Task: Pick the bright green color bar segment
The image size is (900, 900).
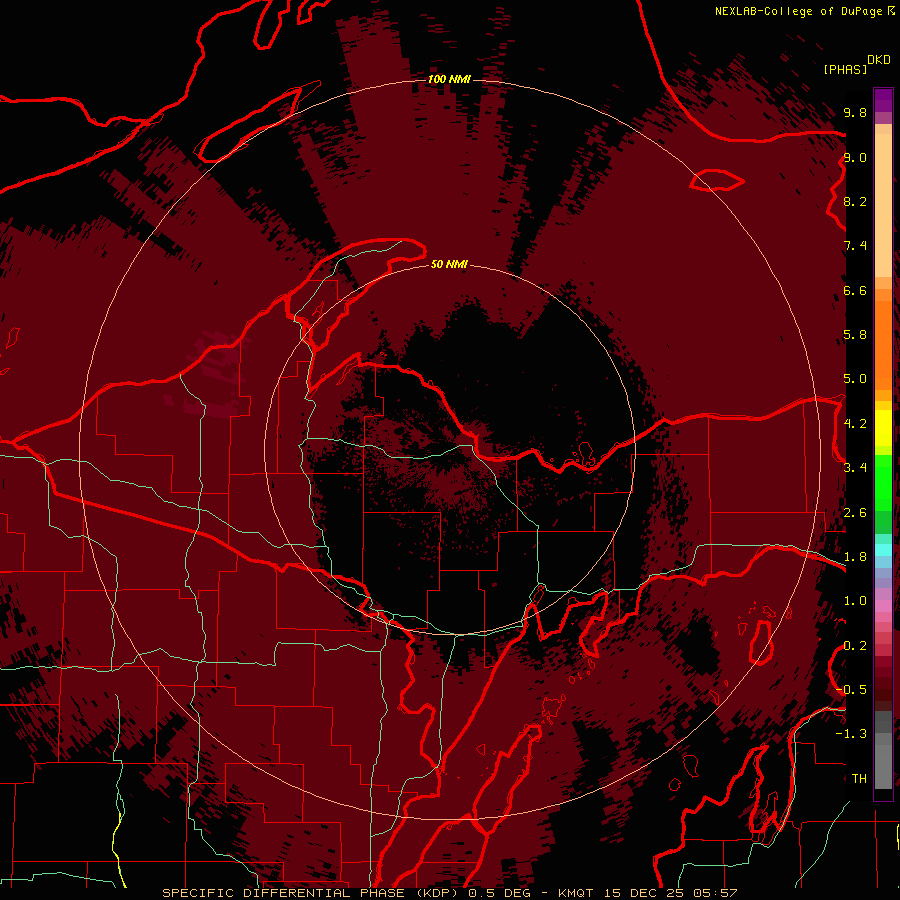Action: click(883, 483)
